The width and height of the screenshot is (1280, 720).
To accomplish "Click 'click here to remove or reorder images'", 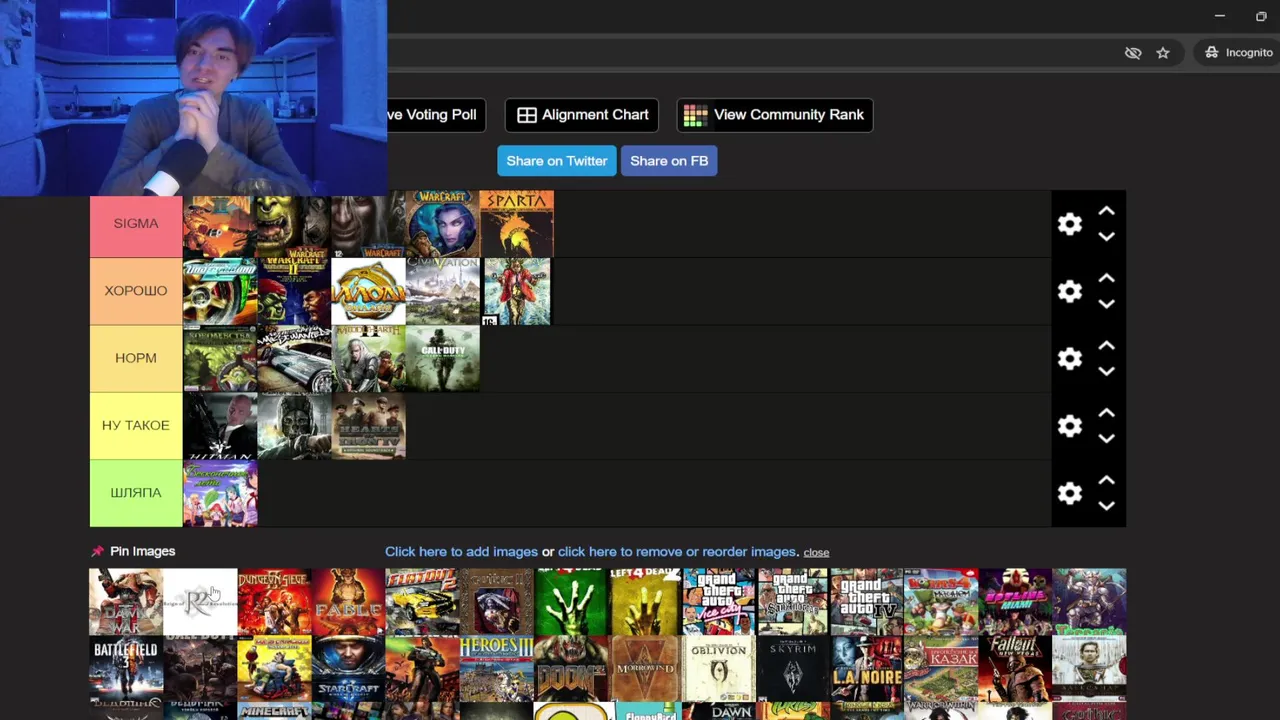I will [677, 552].
